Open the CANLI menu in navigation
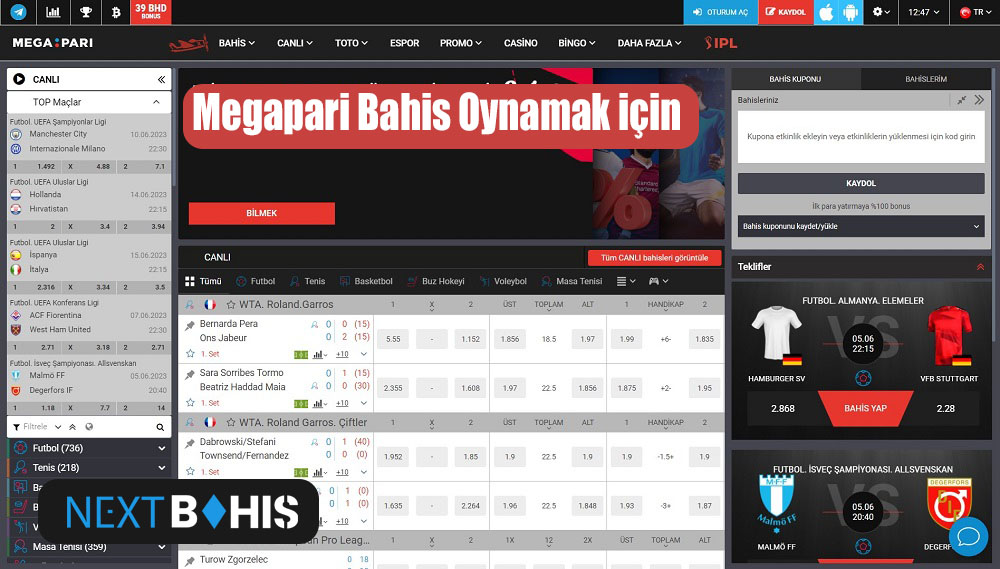The image size is (1000, 569). pyautogui.click(x=295, y=43)
